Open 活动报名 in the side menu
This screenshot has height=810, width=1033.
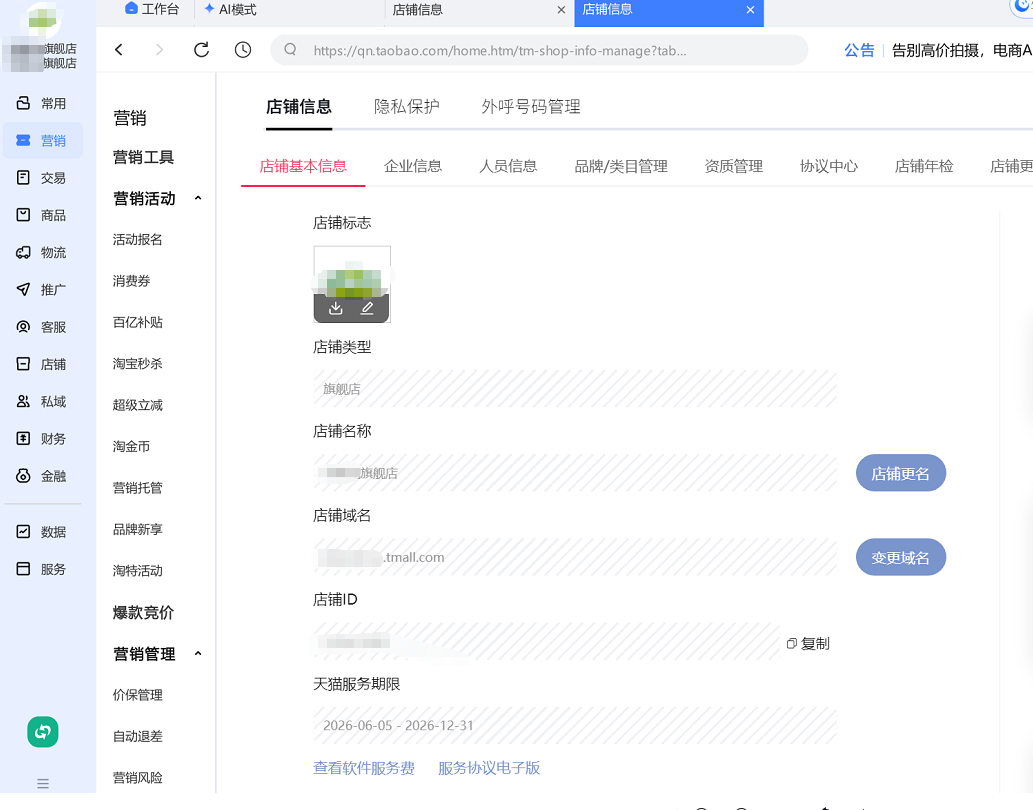[137, 239]
